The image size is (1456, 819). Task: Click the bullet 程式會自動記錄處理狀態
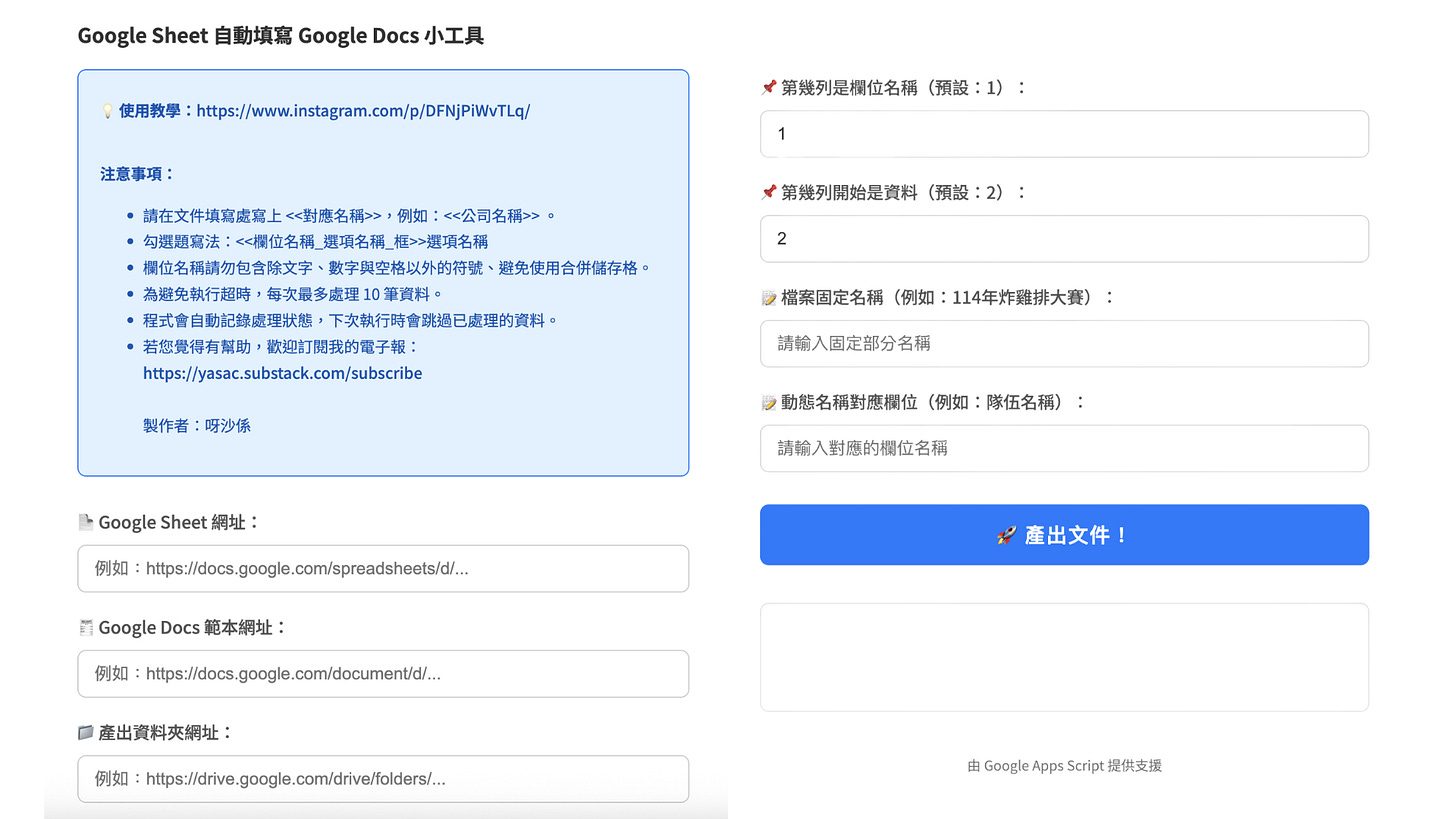point(350,320)
